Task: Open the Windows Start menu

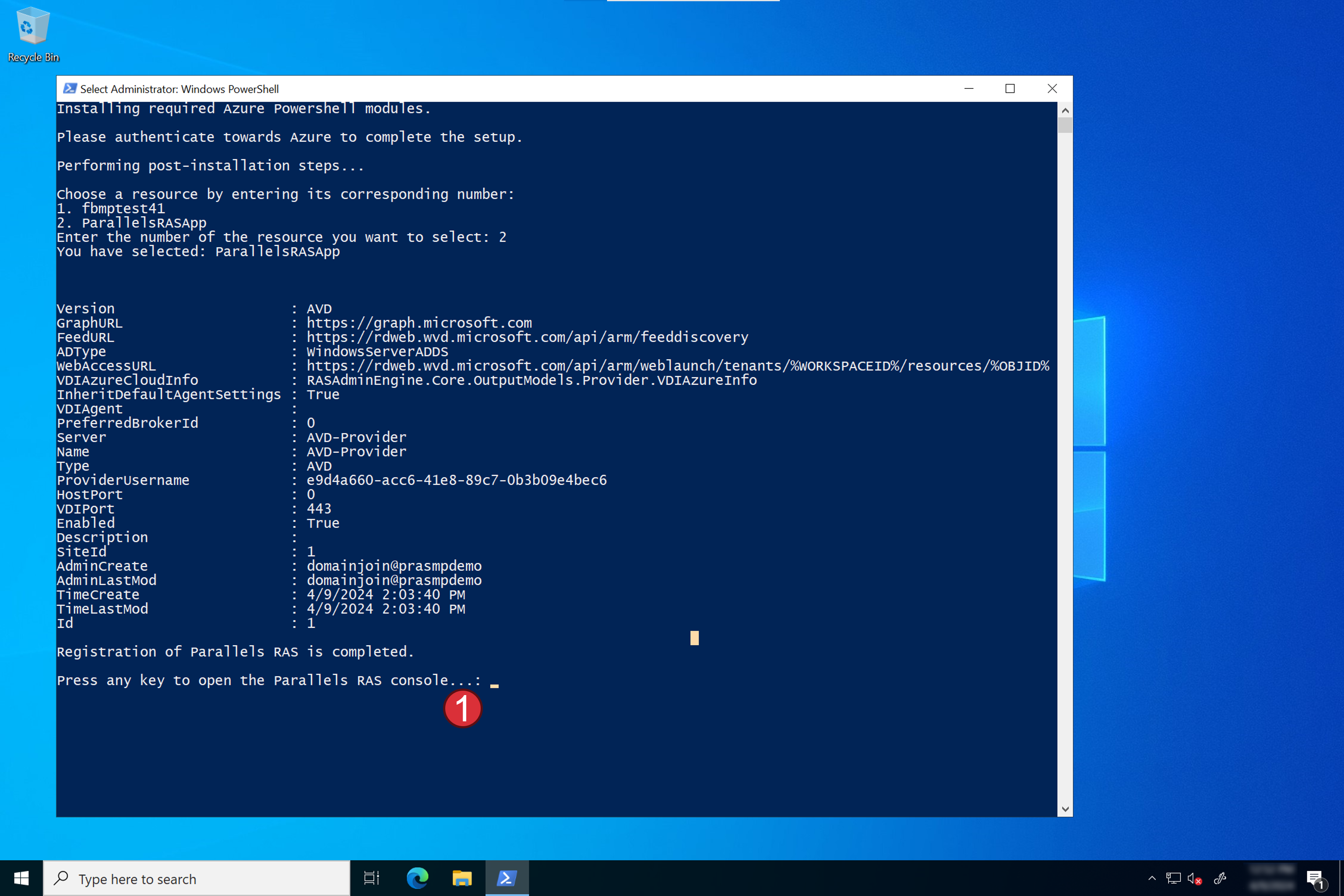Action: tap(21, 878)
